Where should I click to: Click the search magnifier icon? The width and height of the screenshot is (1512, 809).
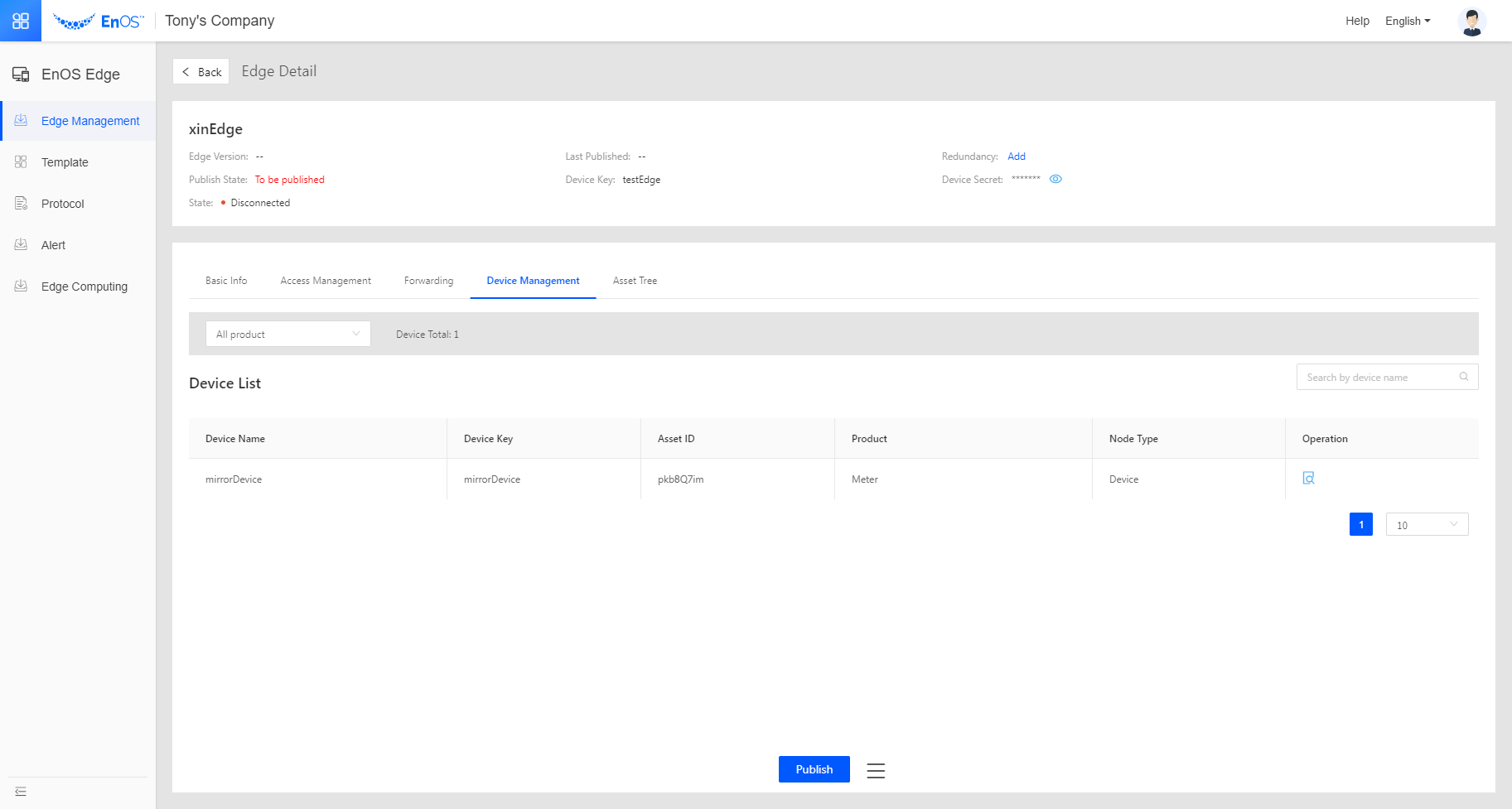[x=1464, y=377]
